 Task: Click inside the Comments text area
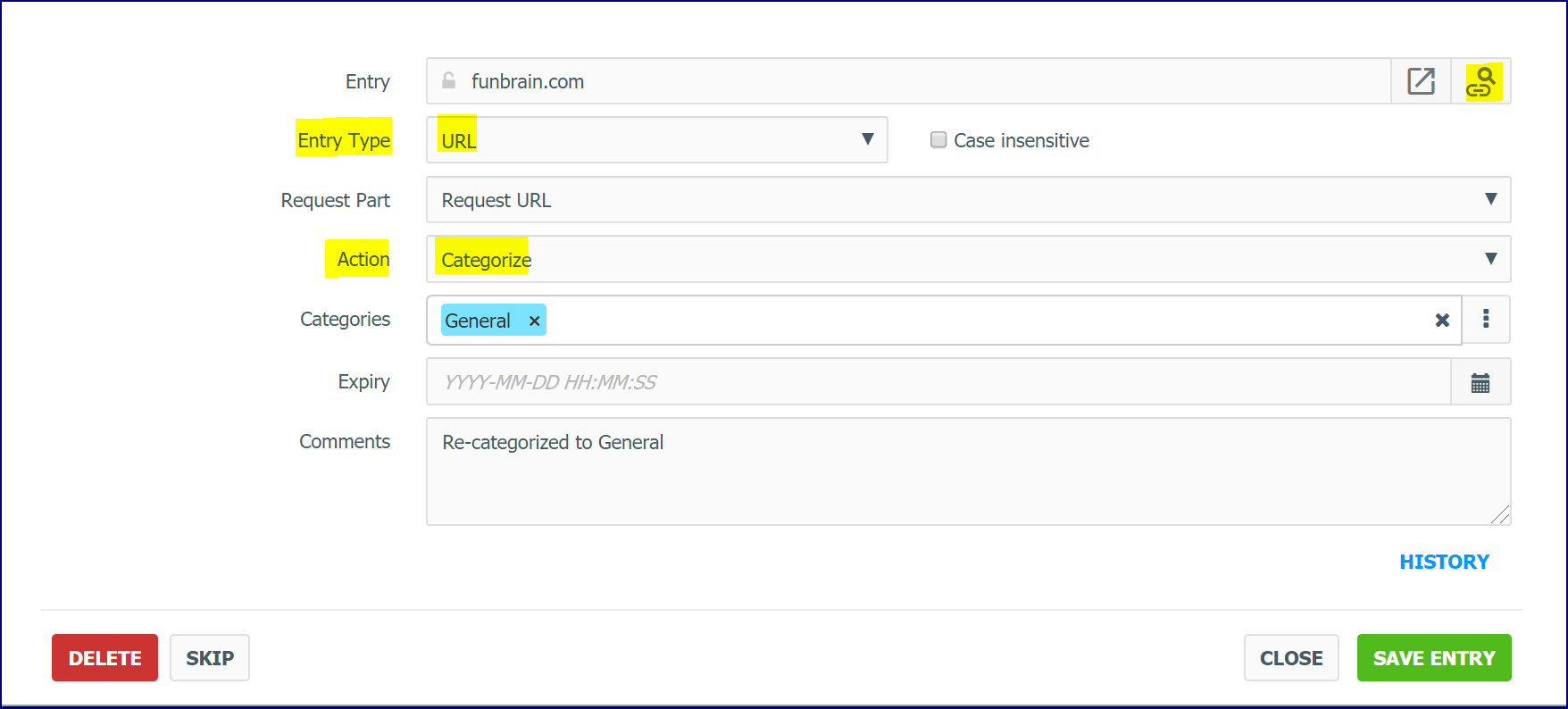pyautogui.click(x=969, y=471)
